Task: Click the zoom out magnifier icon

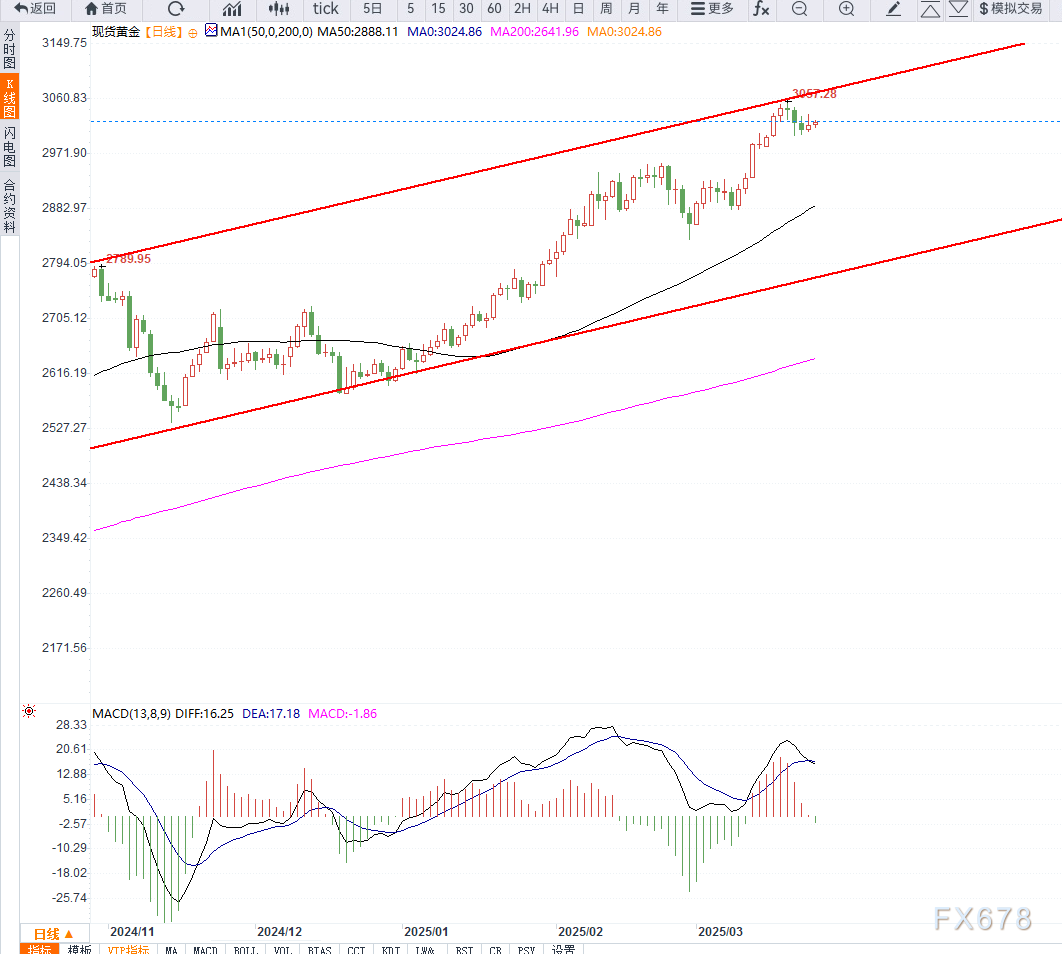Action: pyautogui.click(x=799, y=9)
